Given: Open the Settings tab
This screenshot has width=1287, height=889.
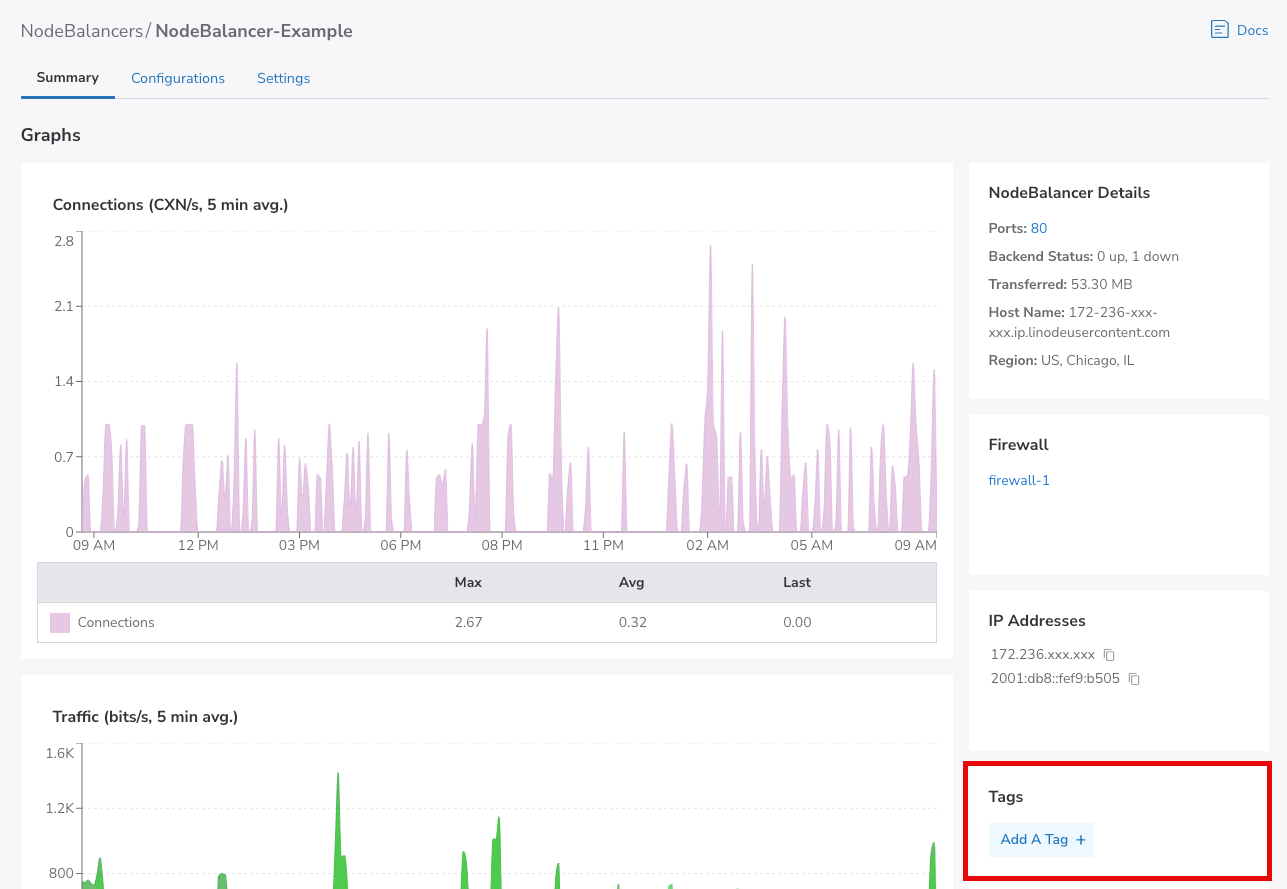Looking at the screenshot, I should (x=283, y=78).
